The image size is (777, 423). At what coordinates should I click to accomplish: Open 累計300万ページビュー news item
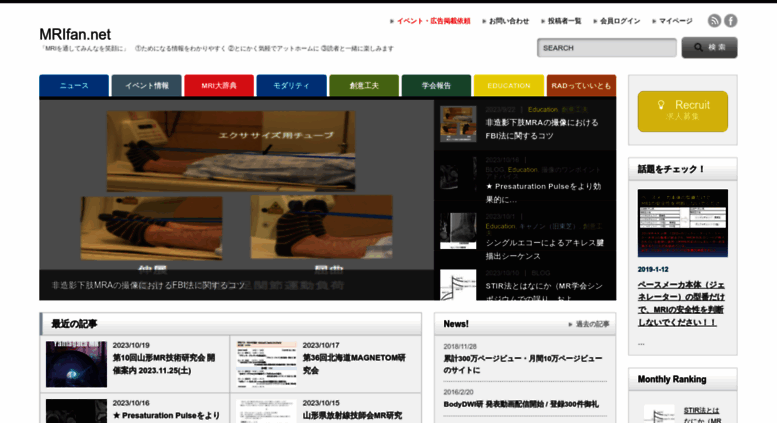click(x=523, y=364)
